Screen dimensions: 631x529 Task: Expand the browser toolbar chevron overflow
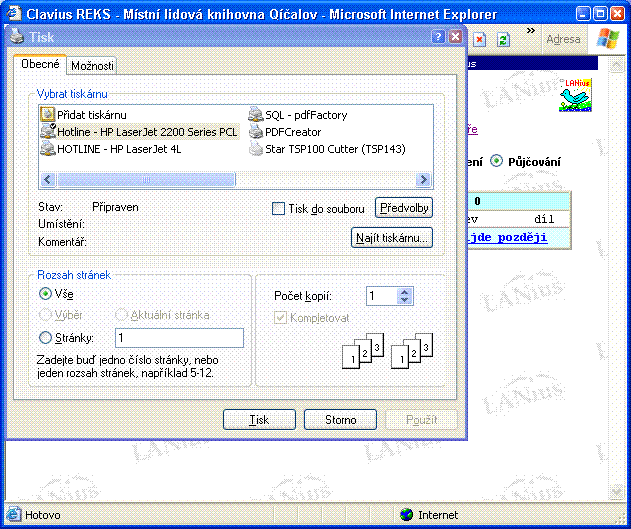(531, 31)
